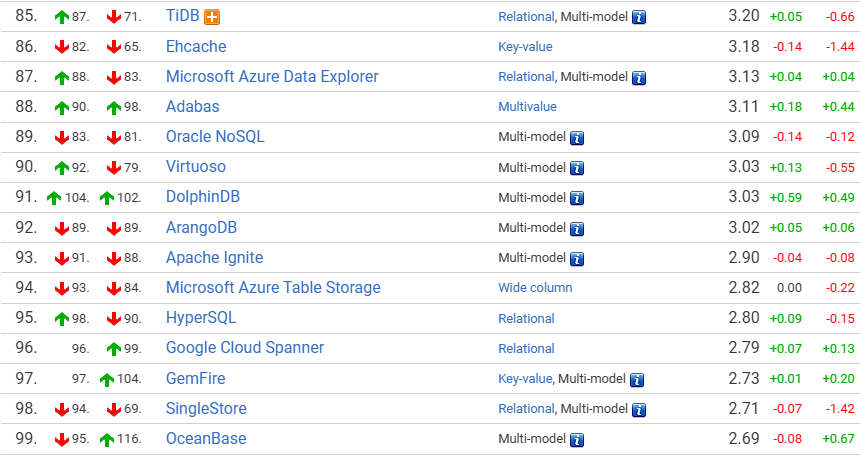This screenshot has height=456, width=861.
Task: Open the HyperSQL link
Action: (x=201, y=318)
